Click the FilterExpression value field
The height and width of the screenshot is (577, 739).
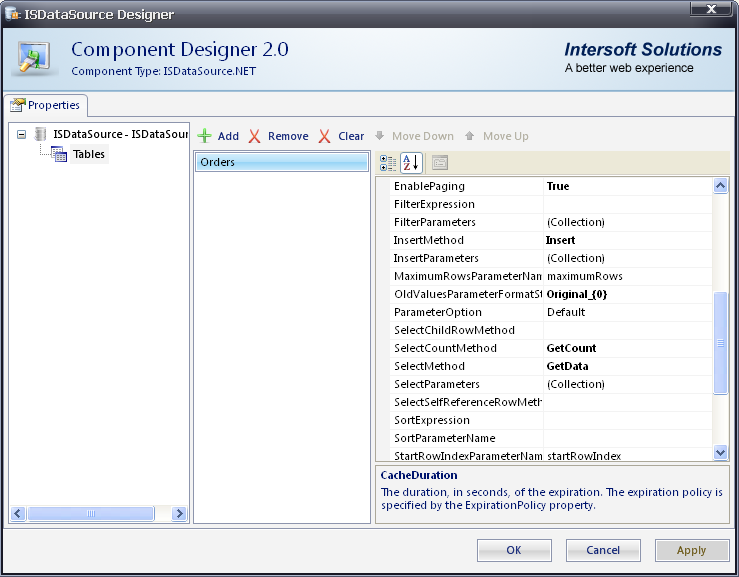(x=628, y=204)
